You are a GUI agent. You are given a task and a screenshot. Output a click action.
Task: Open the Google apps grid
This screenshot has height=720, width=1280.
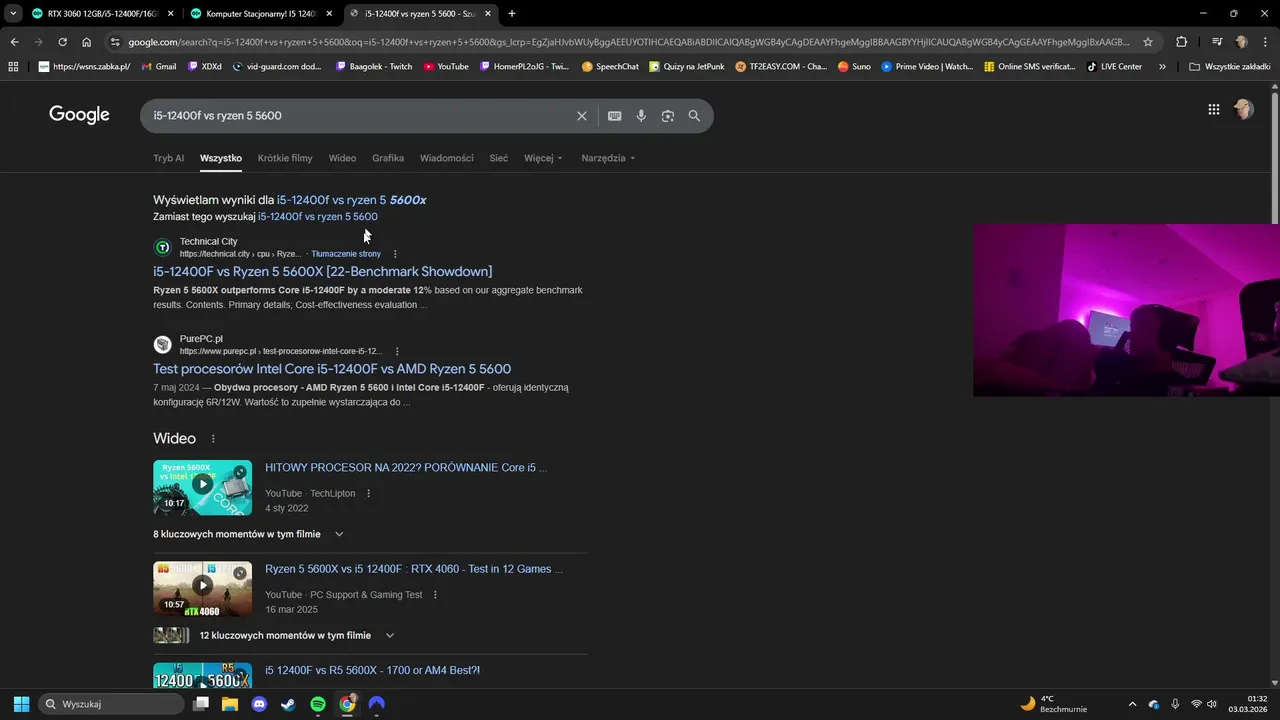pos(1213,110)
